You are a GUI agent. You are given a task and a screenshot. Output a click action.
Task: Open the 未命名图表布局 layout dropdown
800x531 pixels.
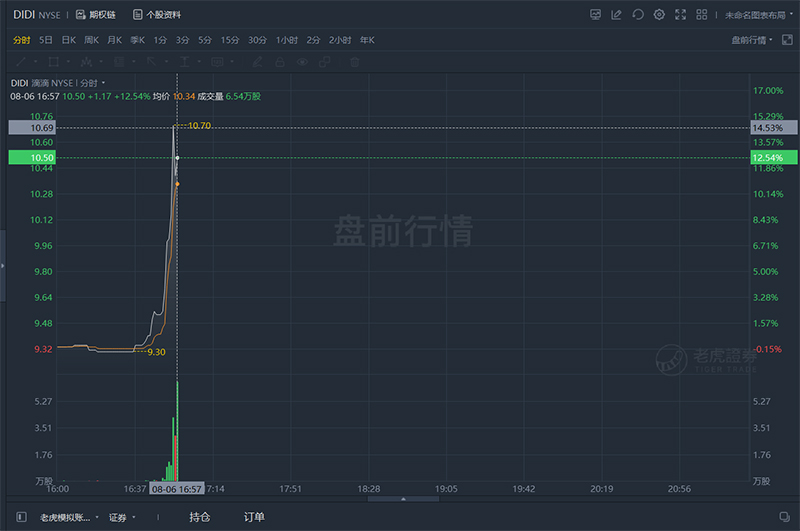click(759, 15)
